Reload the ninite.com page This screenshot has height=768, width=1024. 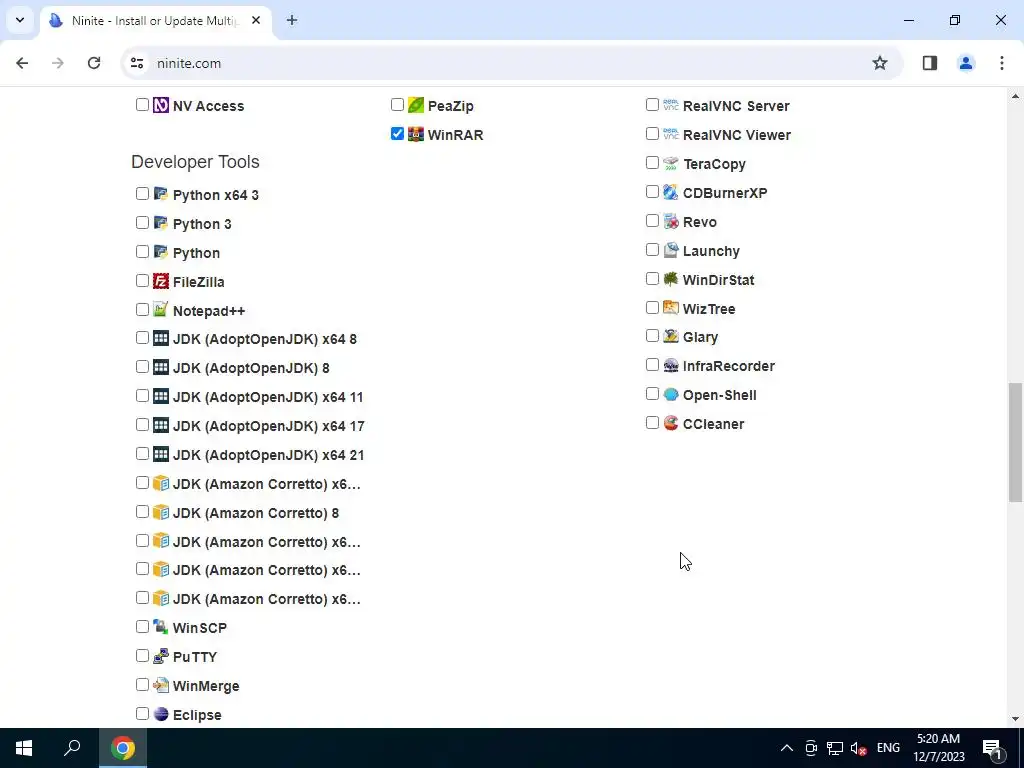tap(94, 63)
